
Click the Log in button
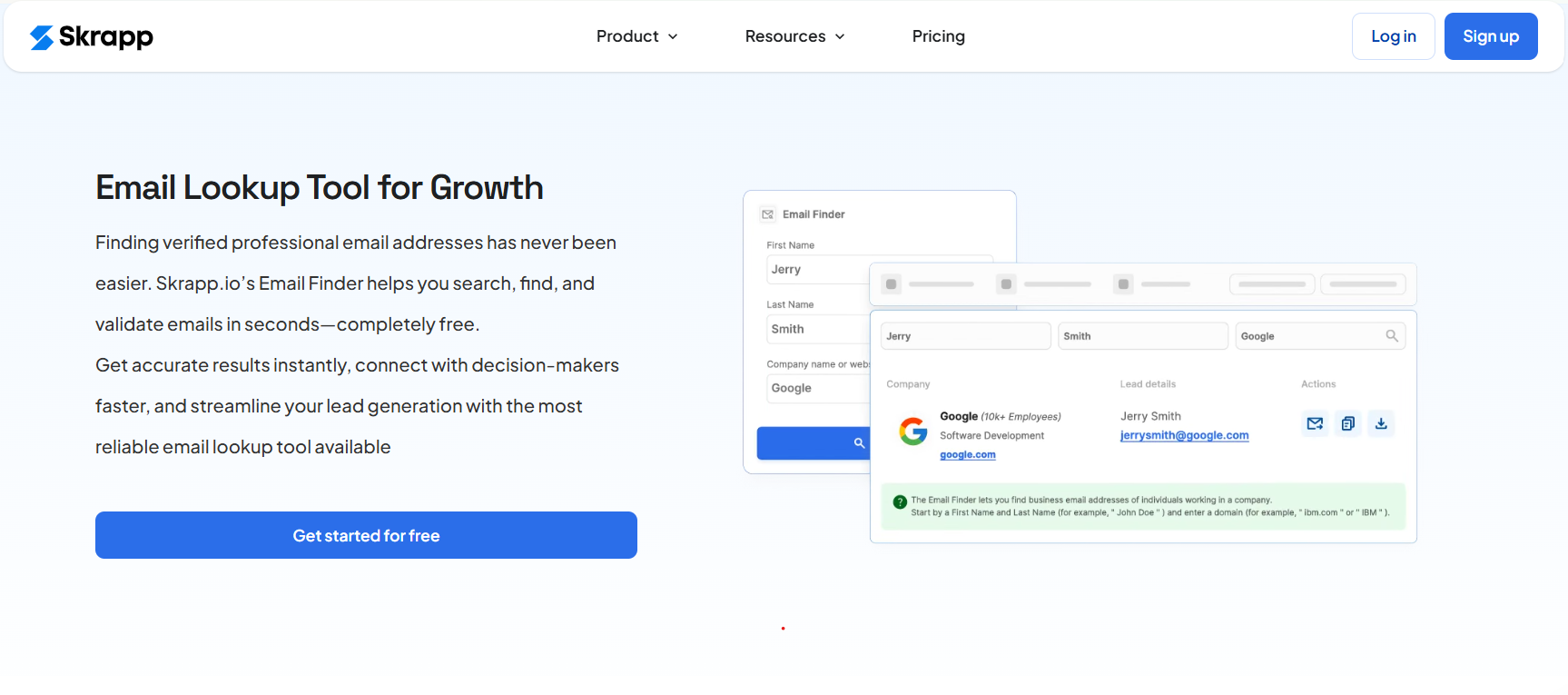(1393, 36)
